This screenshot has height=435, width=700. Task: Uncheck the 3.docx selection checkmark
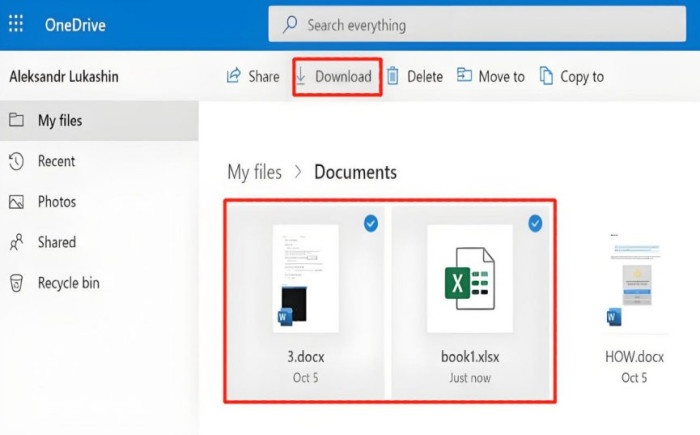(x=371, y=224)
